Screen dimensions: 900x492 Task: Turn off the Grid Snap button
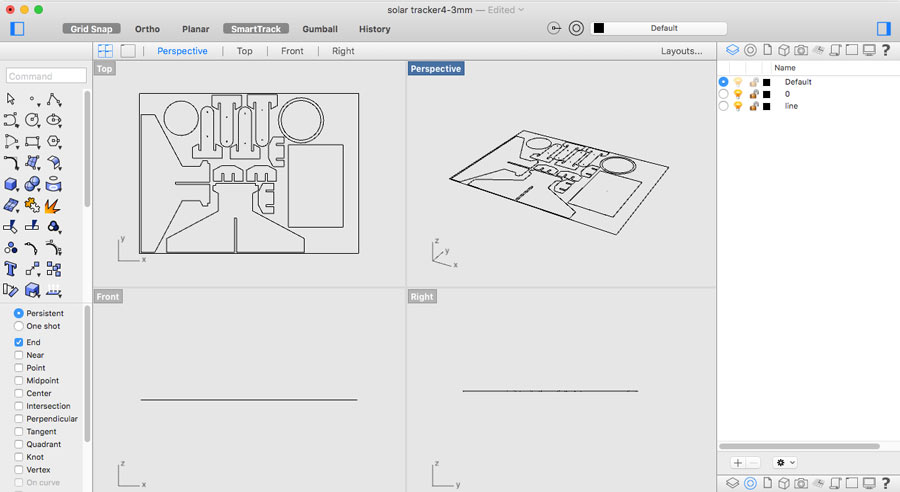92,29
